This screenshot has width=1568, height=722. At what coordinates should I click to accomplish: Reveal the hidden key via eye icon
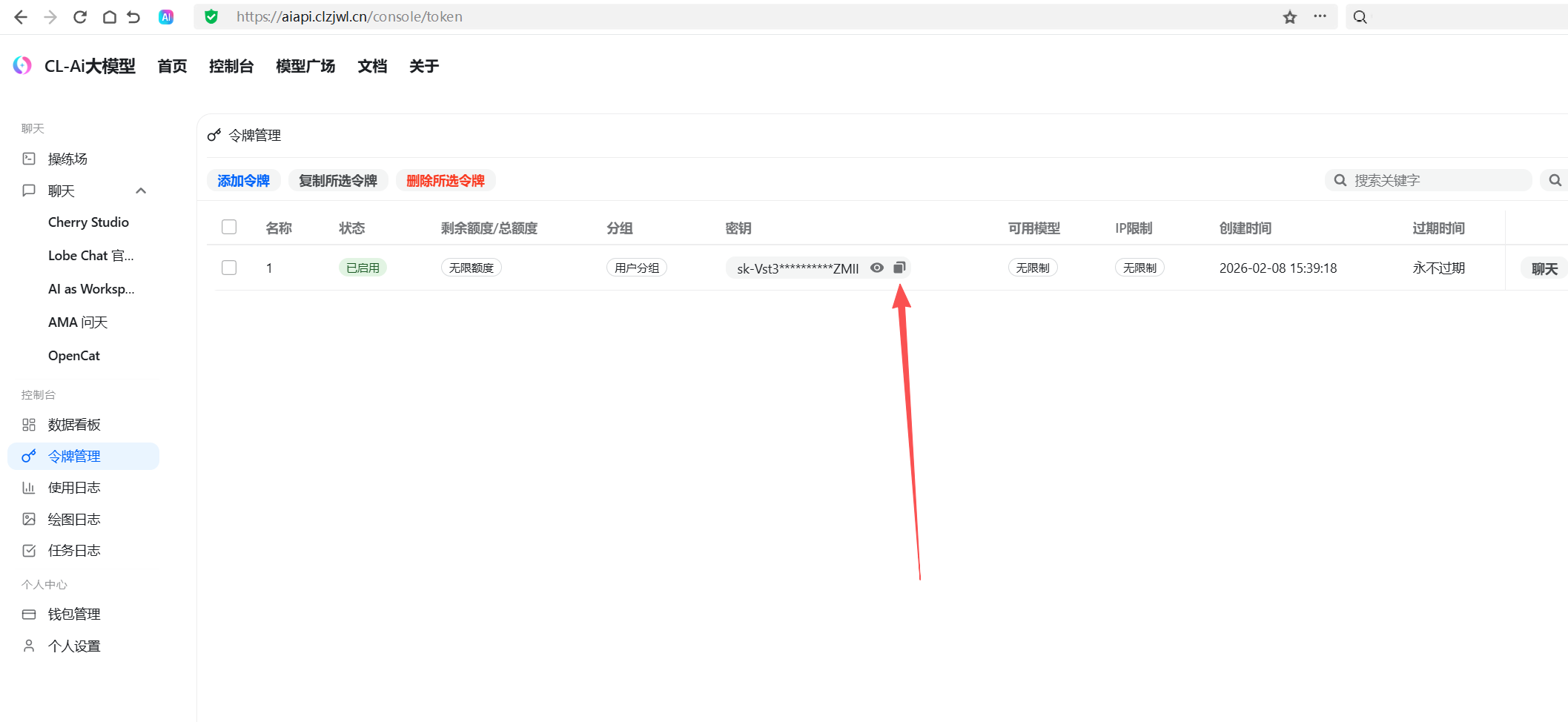pyautogui.click(x=877, y=268)
